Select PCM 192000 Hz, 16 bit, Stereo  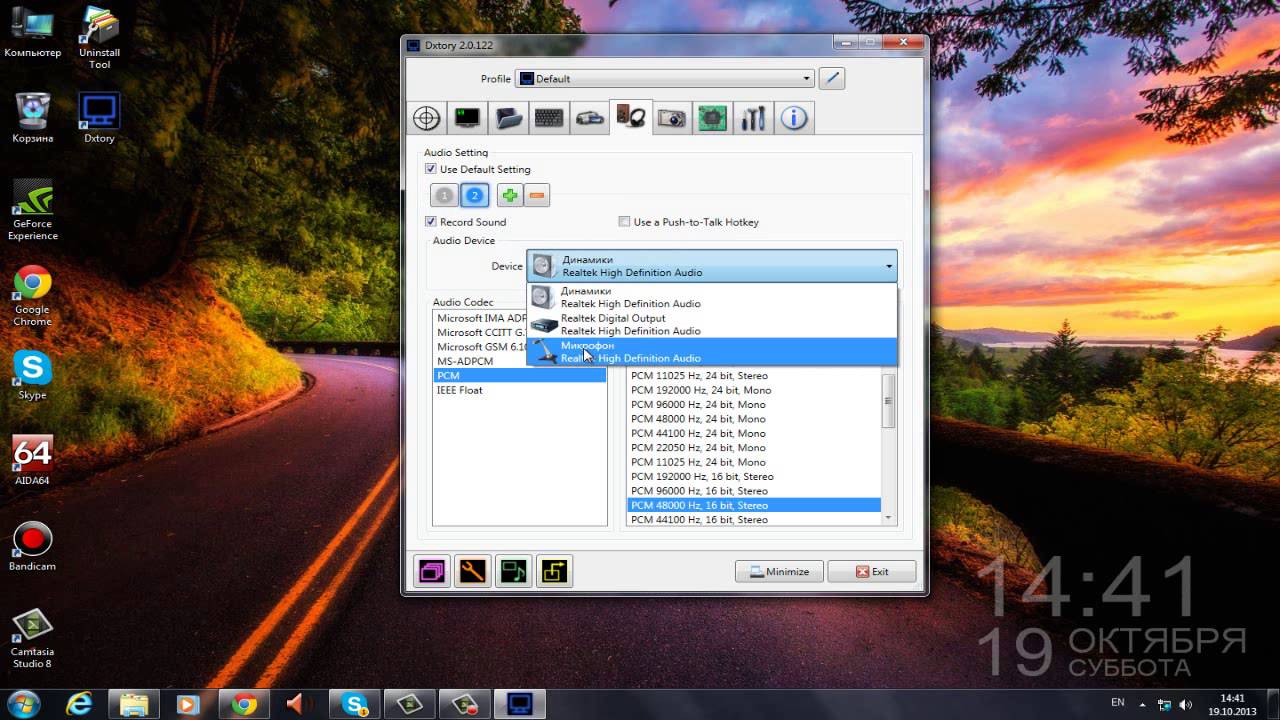(x=754, y=477)
